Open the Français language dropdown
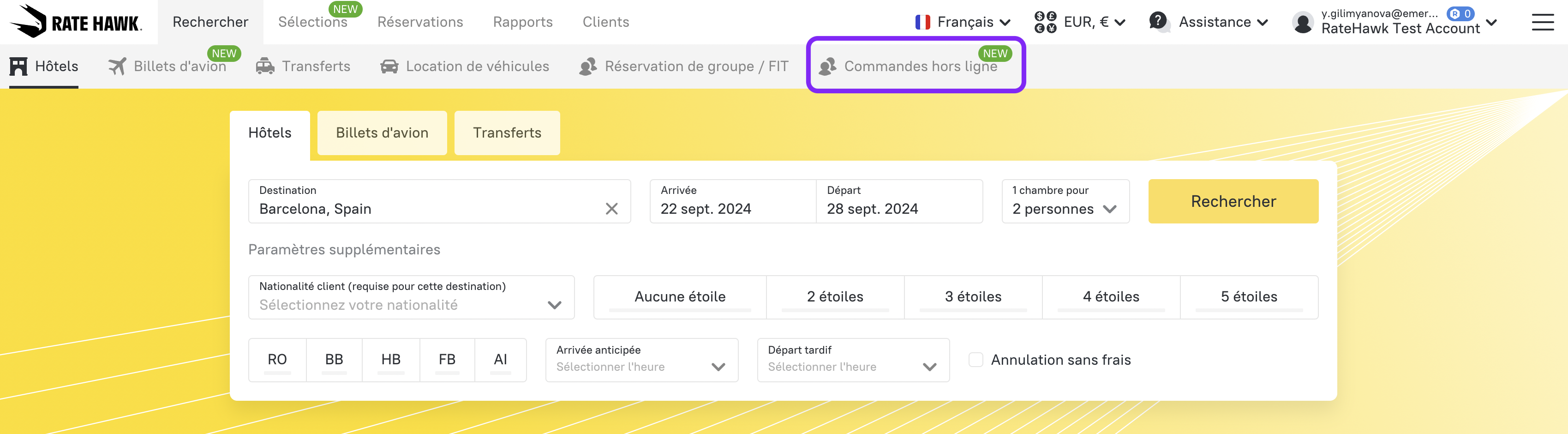The image size is (1568, 434). (962, 23)
